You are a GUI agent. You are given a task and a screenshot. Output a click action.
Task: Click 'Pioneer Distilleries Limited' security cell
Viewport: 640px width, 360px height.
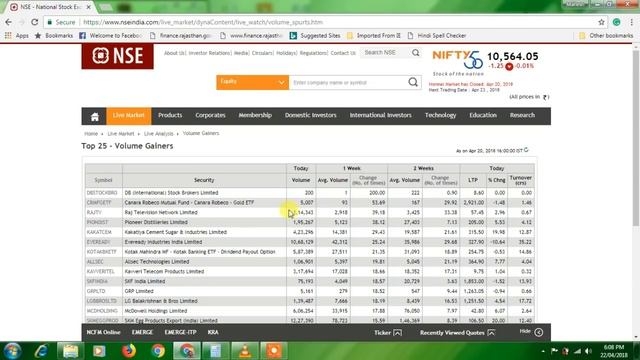coord(204,222)
